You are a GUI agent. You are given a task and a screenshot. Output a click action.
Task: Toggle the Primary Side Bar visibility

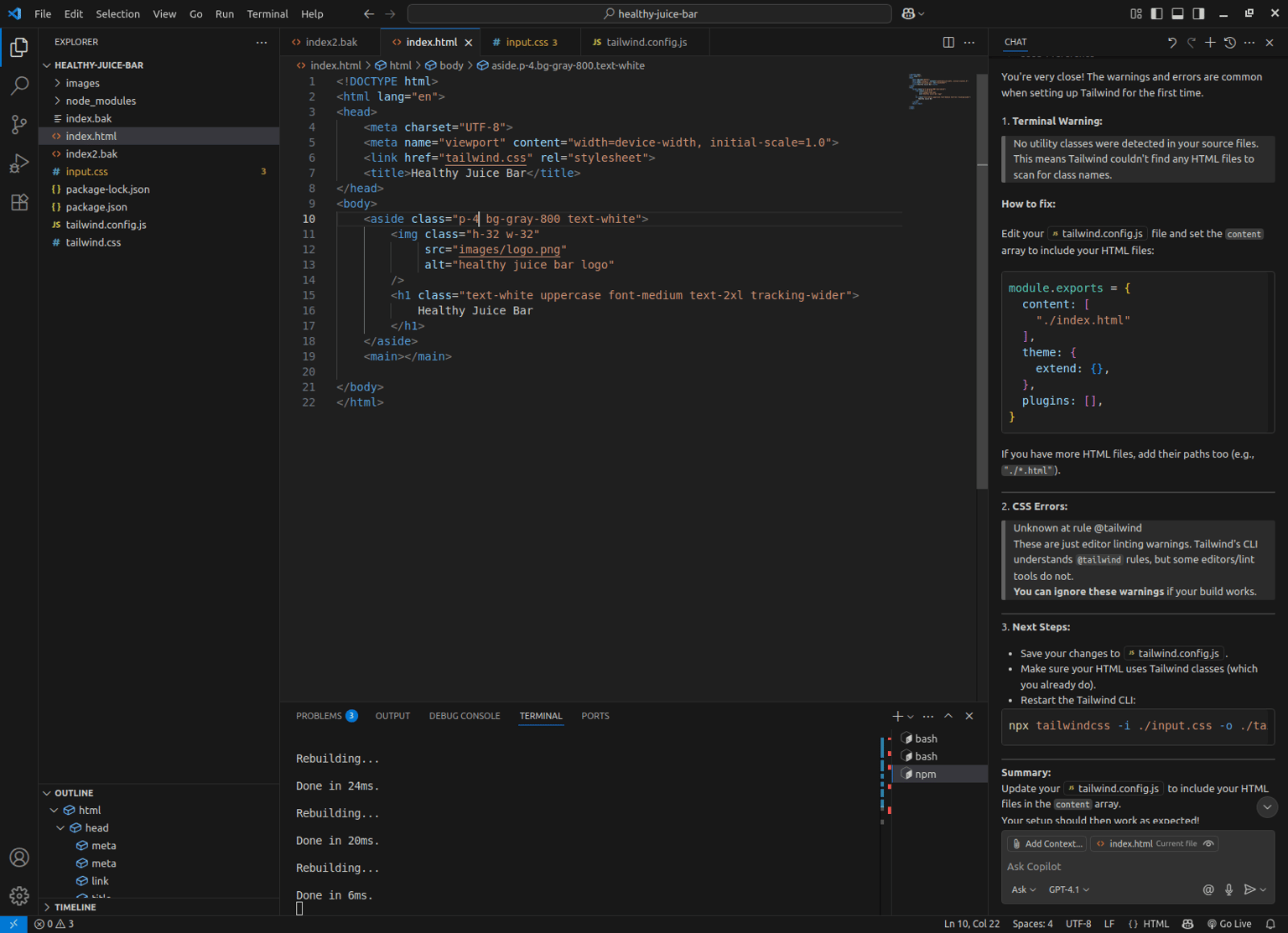1157,13
